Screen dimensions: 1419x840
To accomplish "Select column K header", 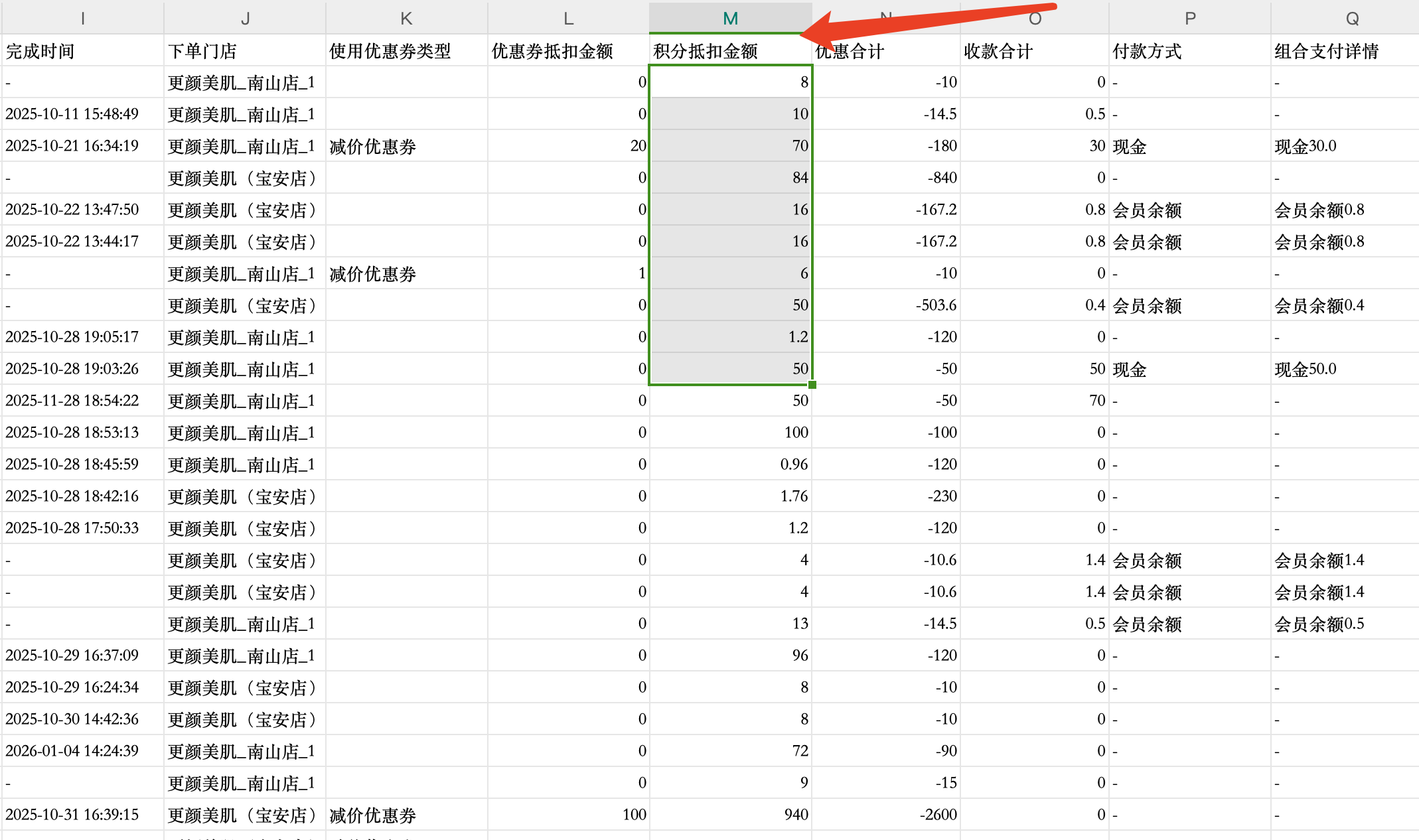I will (x=406, y=18).
